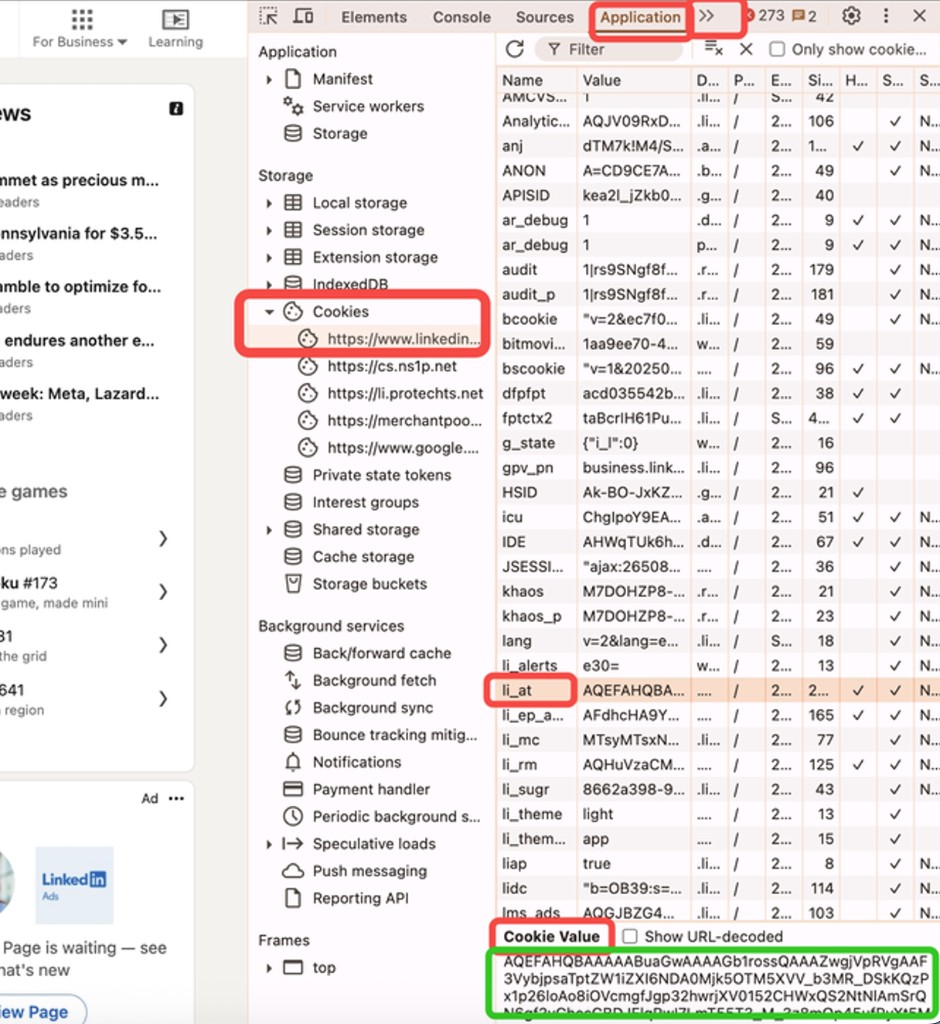This screenshot has width=940, height=1024.
Task: Show more DevTools tabs chevron
Action: pyautogui.click(x=706, y=16)
